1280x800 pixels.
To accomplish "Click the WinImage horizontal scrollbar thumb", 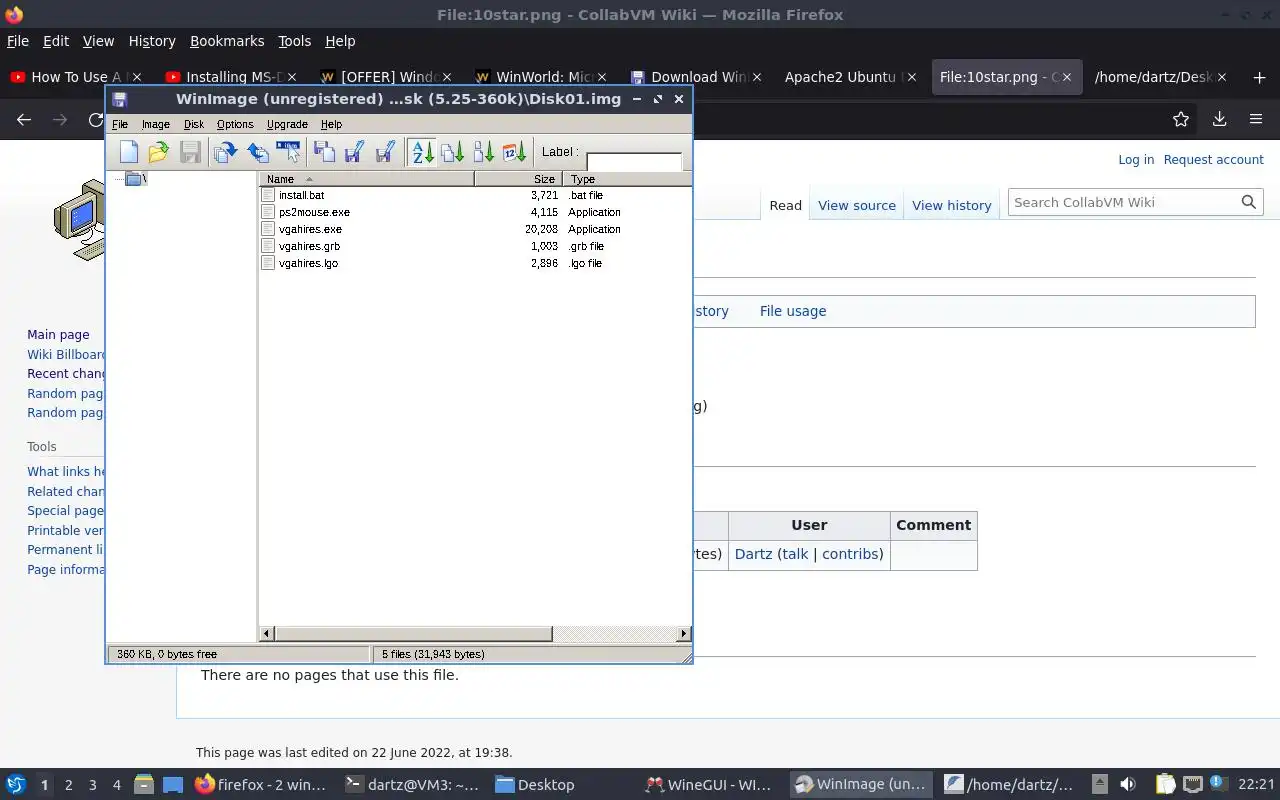I will point(413,634).
